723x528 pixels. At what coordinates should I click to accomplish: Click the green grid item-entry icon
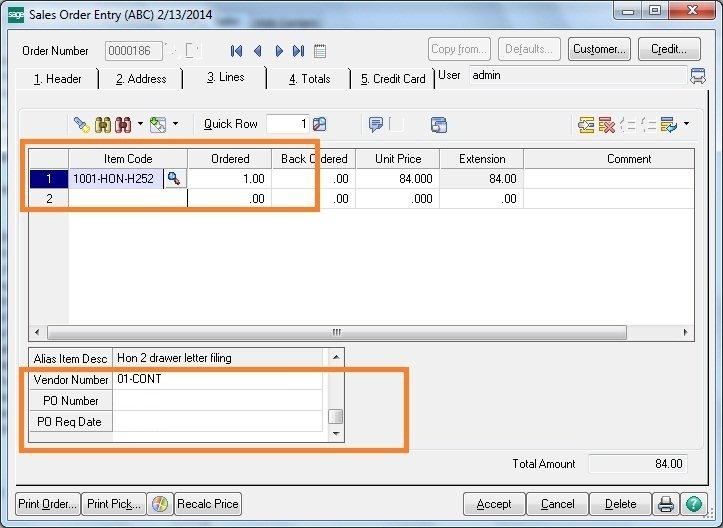point(158,125)
